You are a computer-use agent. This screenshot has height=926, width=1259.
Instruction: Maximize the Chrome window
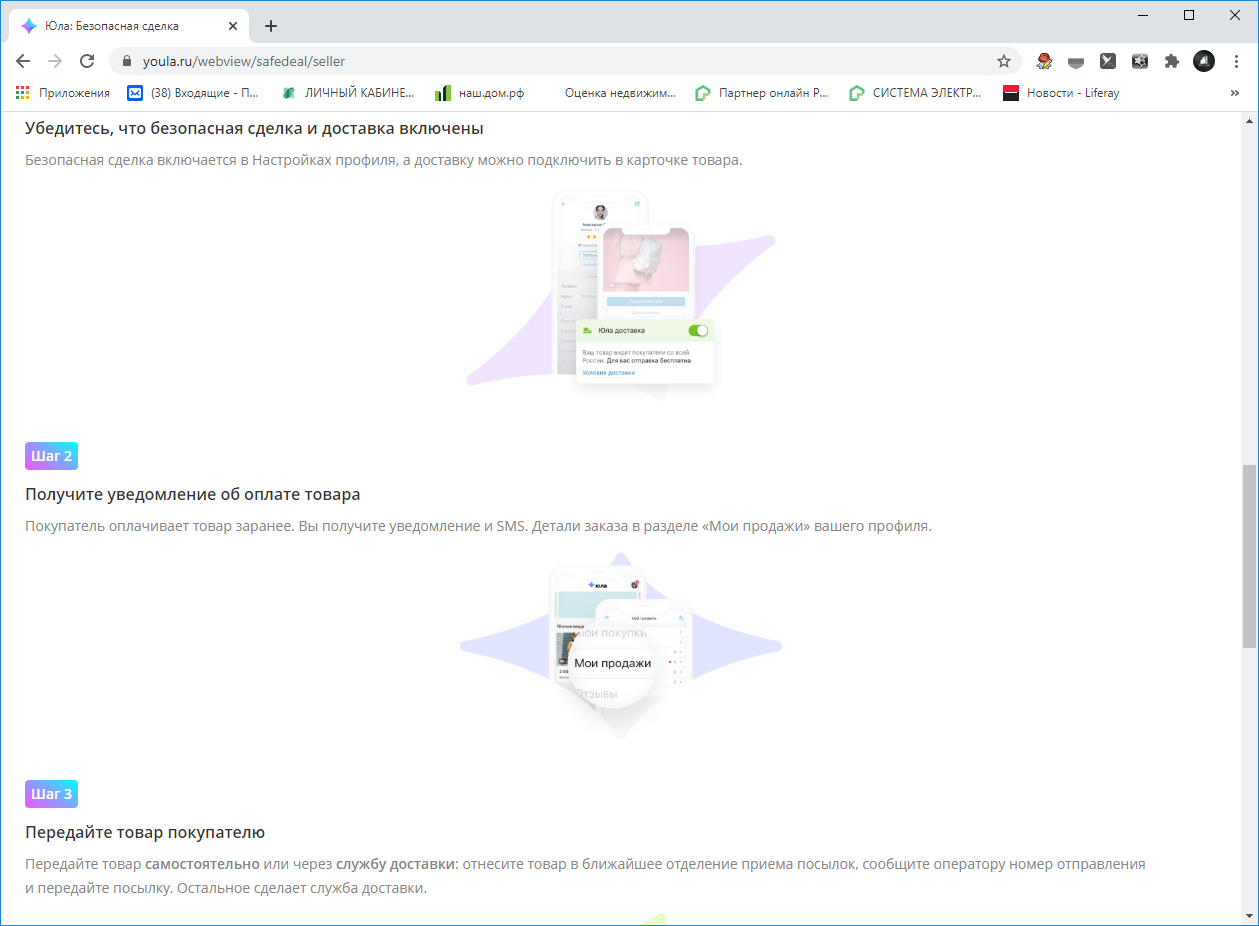pyautogui.click(x=1189, y=15)
